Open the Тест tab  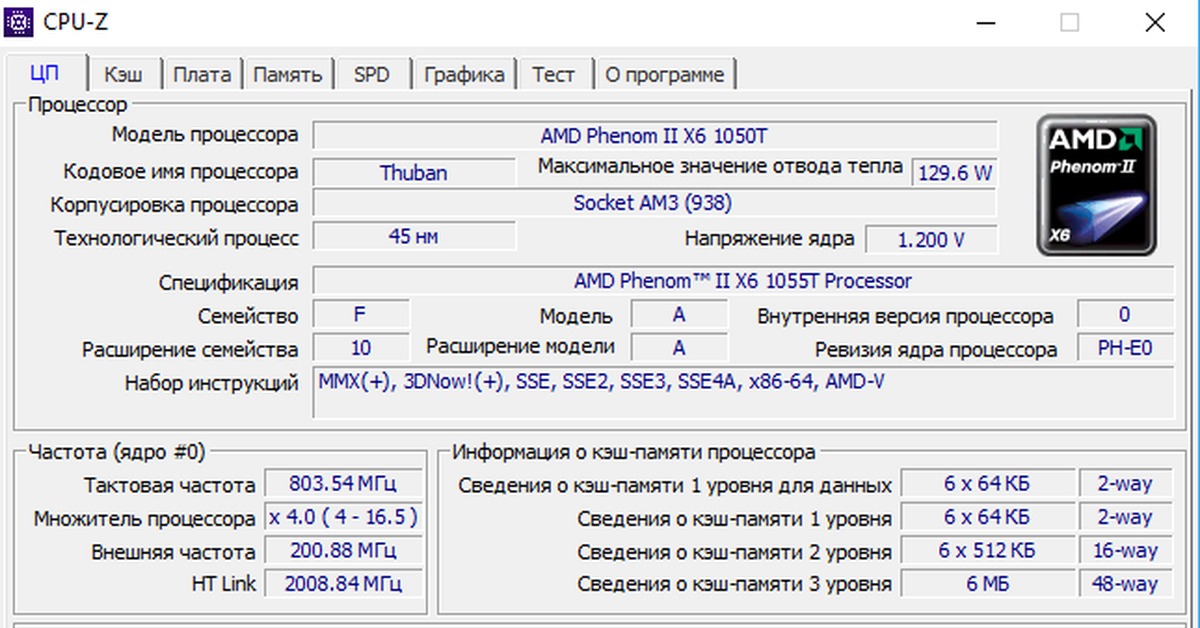(x=554, y=75)
